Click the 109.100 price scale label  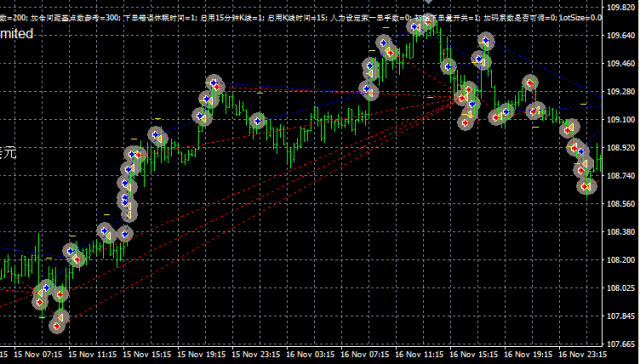tap(620, 120)
